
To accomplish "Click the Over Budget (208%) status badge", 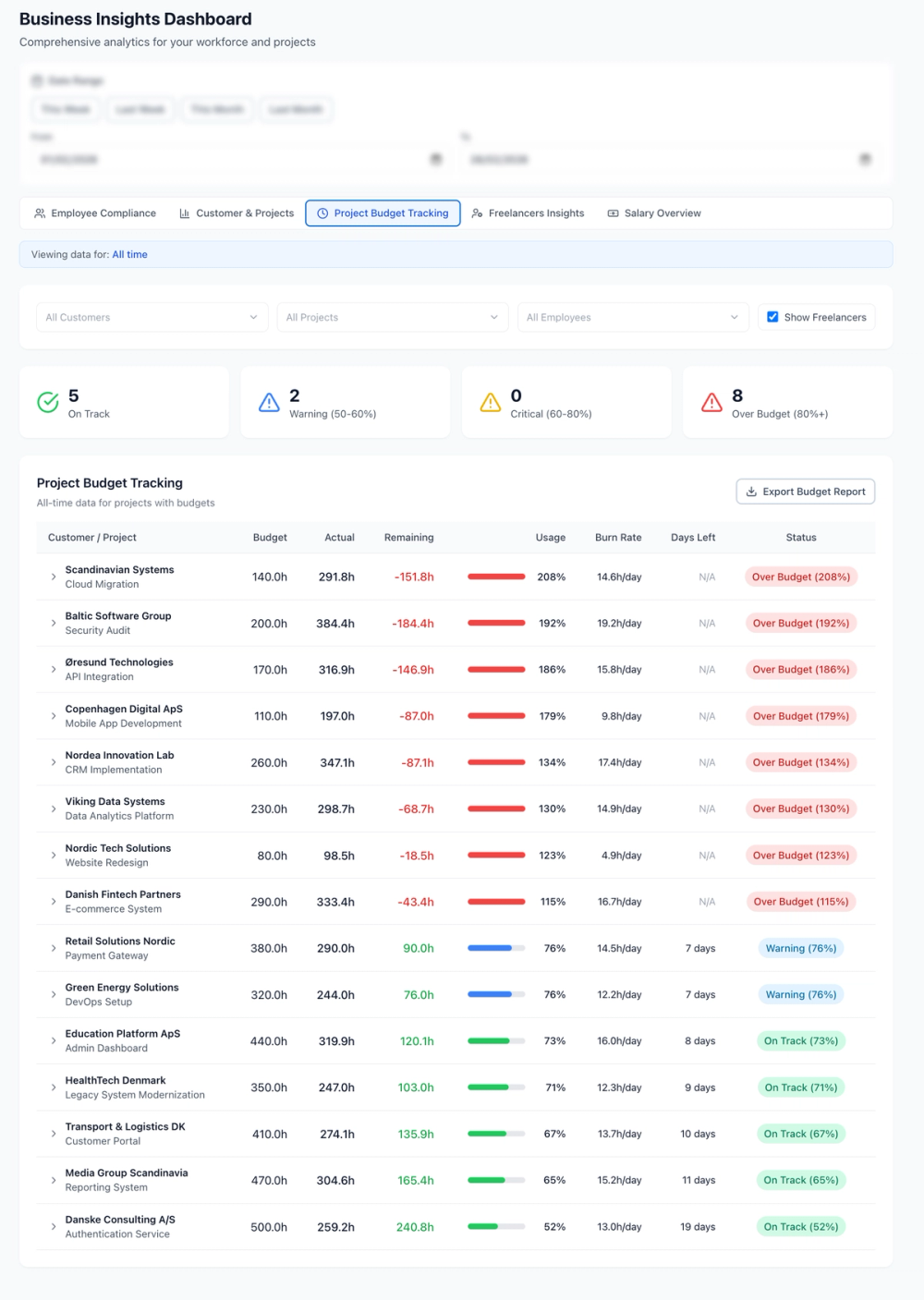I will click(x=801, y=577).
